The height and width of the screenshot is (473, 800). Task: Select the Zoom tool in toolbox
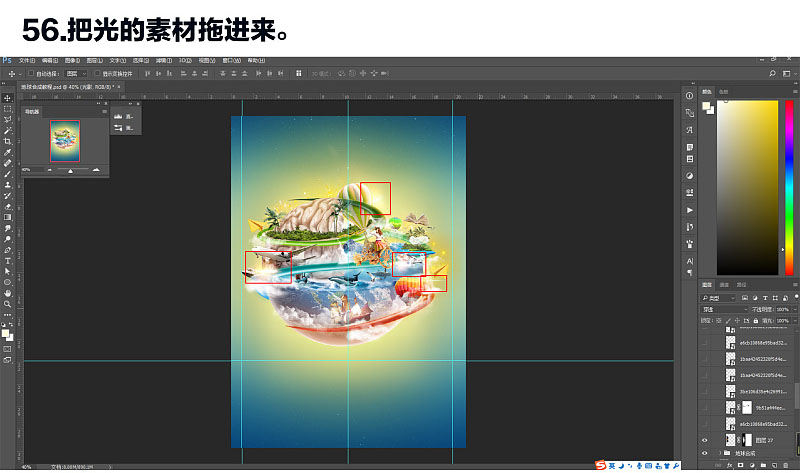click(x=8, y=304)
